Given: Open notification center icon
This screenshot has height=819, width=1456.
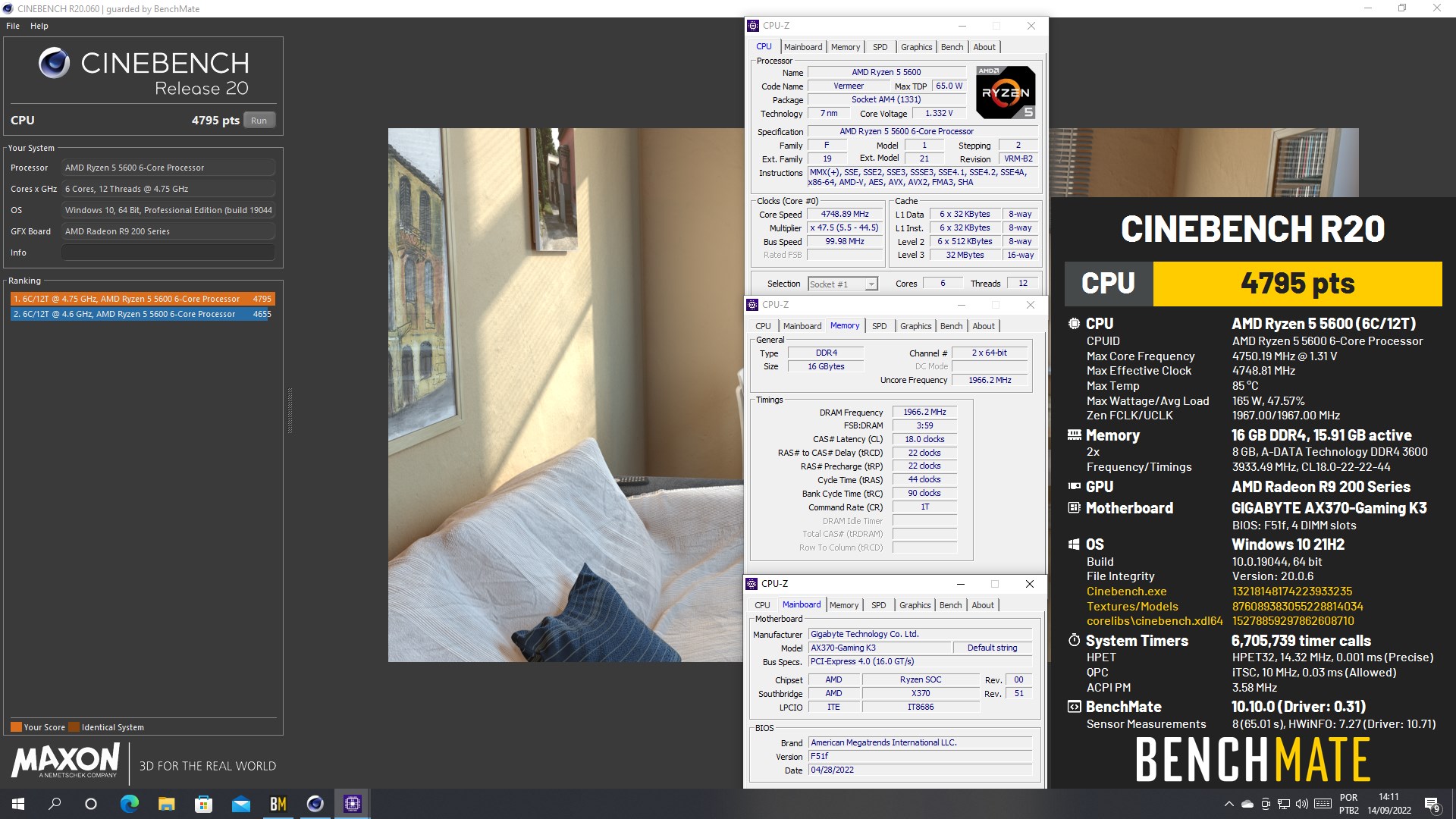Looking at the screenshot, I should click(x=1432, y=804).
